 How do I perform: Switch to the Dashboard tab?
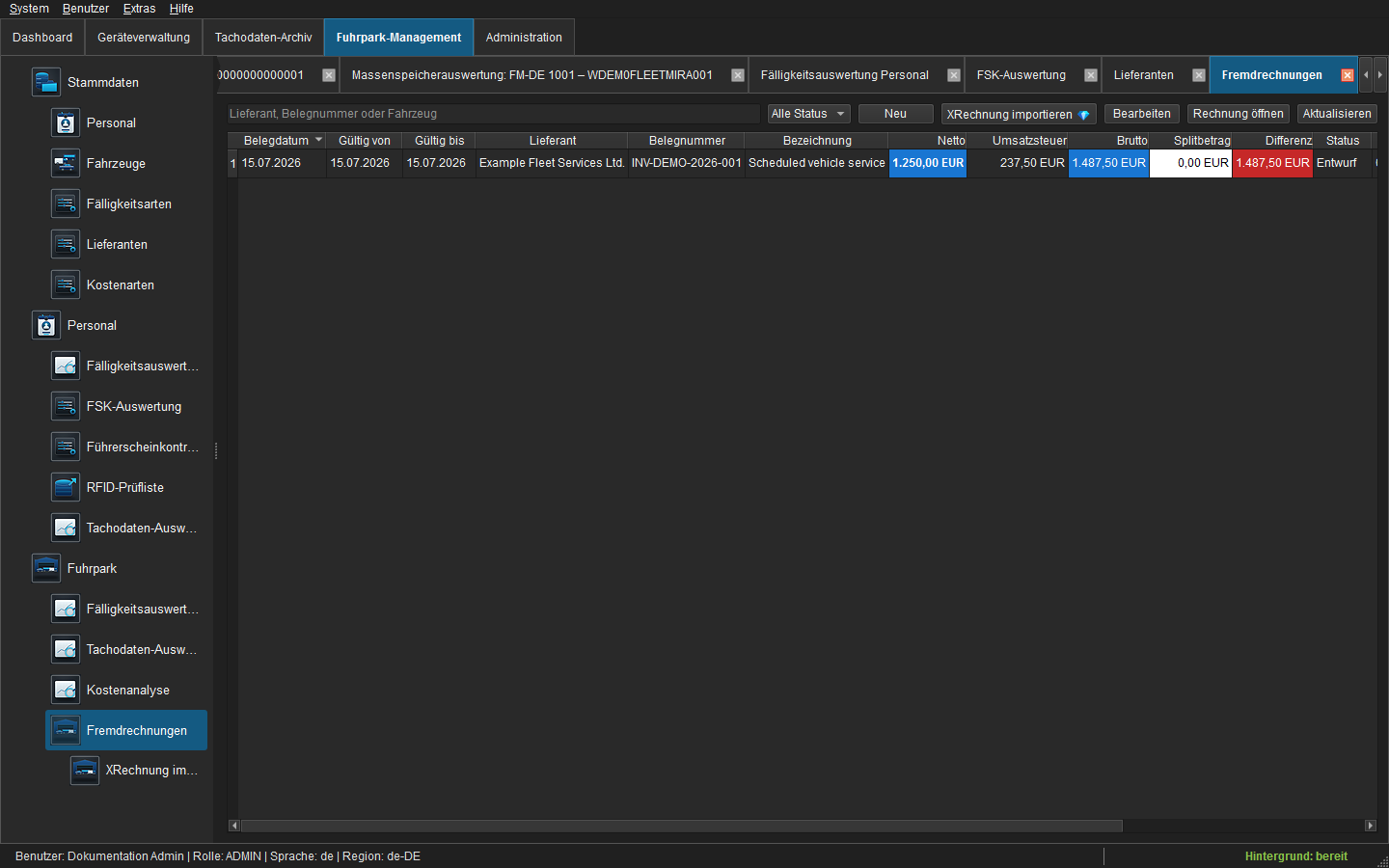coord(42,38)
